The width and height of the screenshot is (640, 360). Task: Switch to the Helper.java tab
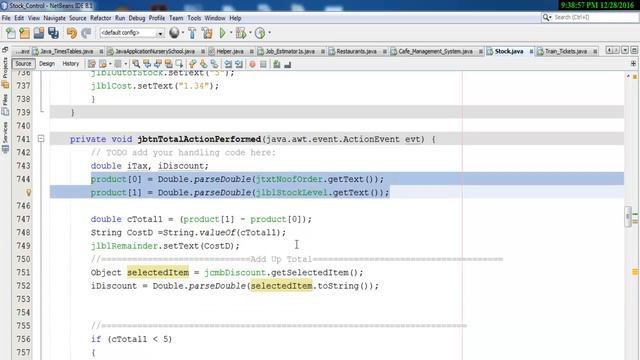(x=230, y=51)
